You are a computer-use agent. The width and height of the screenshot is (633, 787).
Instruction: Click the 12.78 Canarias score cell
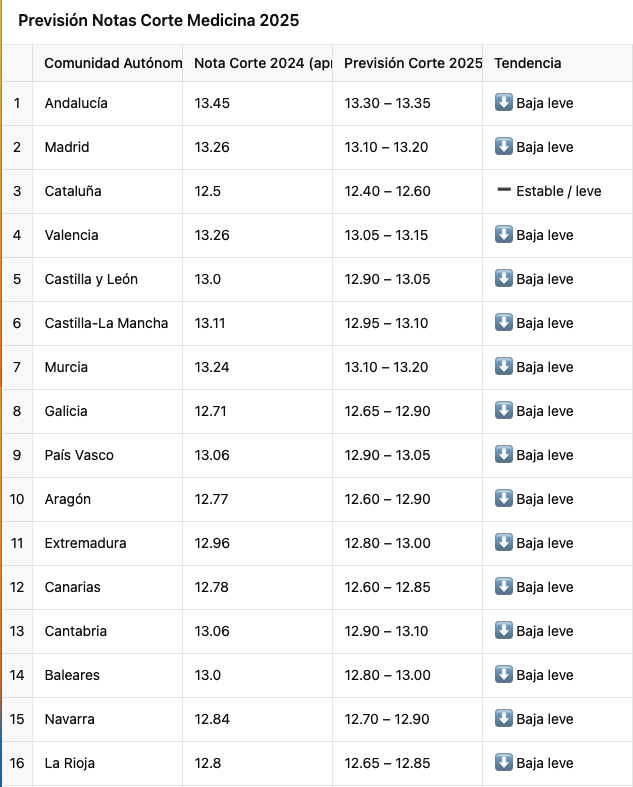tap(258, 587)
